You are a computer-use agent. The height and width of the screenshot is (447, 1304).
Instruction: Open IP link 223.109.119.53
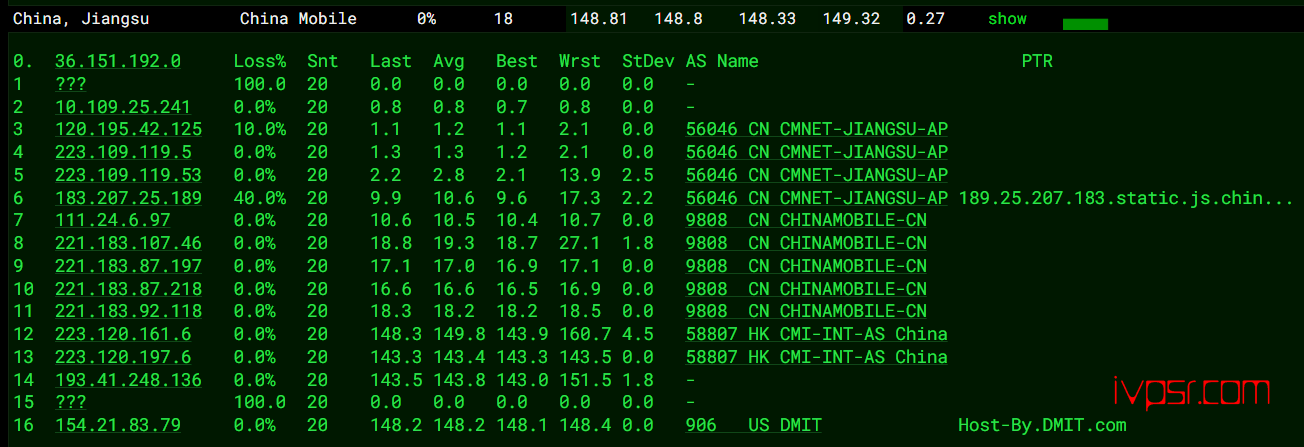click(128, 176)
